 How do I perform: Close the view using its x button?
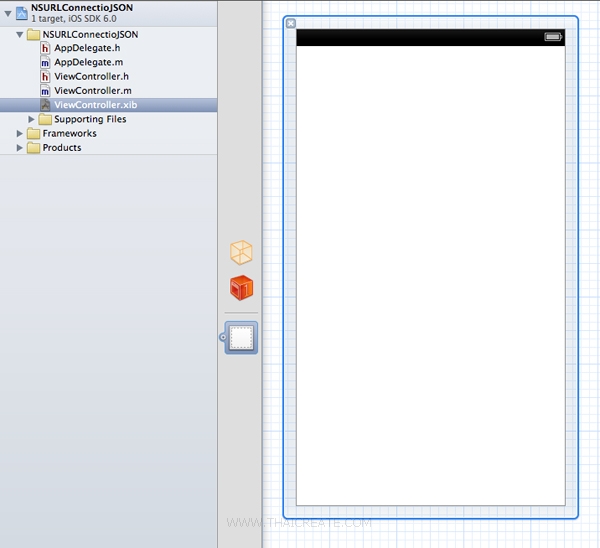pos(290,23)
